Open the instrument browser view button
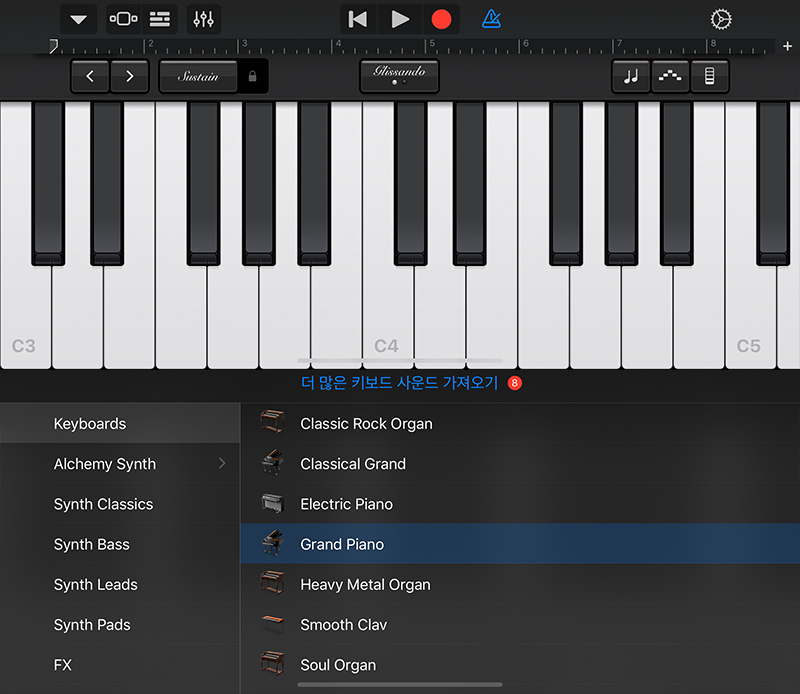The width and height of the screenshot is (800, 694). [123, 19]
